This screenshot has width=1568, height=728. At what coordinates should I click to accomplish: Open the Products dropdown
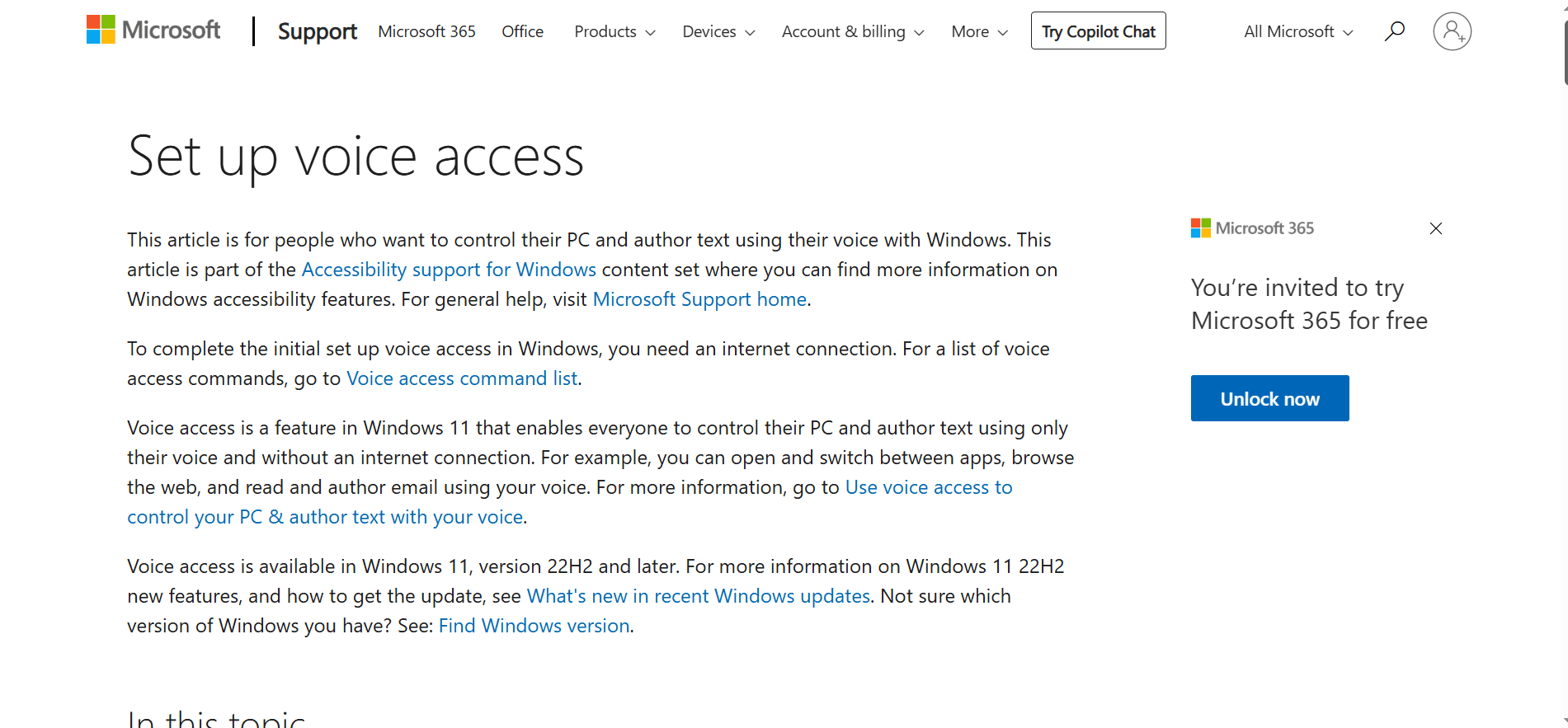614,31
